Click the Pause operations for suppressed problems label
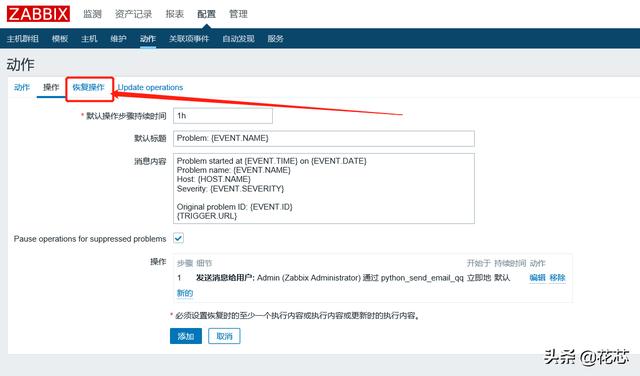The width and height of the screenshot is (640, 376). tap(90, 239)
